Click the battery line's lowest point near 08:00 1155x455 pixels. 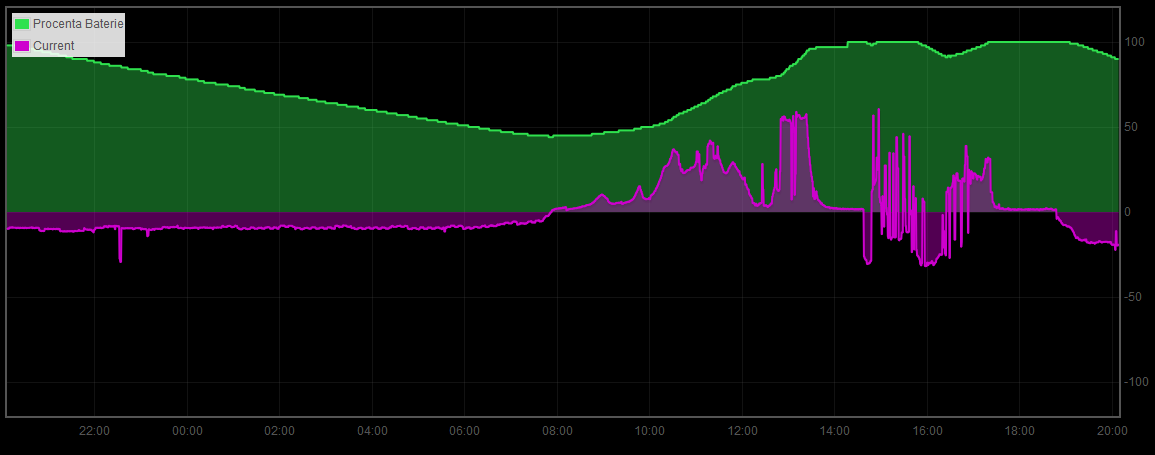coord(550,135)
